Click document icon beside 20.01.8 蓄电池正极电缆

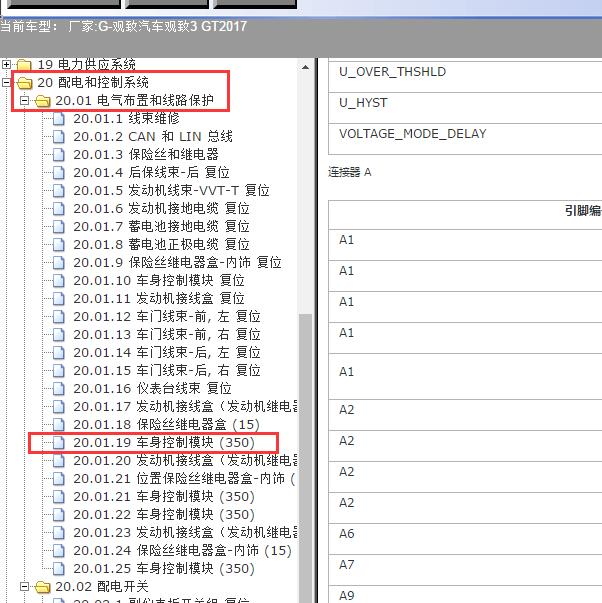click(x=58, y=245)
